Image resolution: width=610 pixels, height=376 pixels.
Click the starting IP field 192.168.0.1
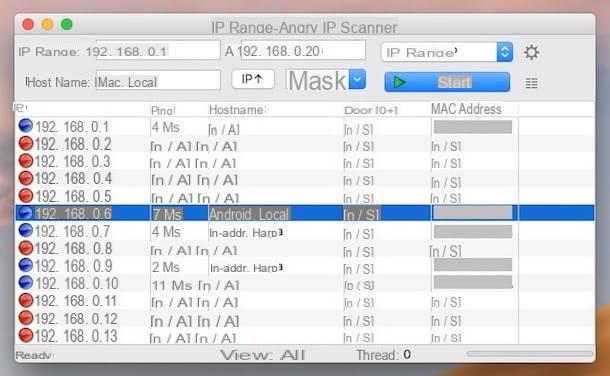[x=158, y=51]
